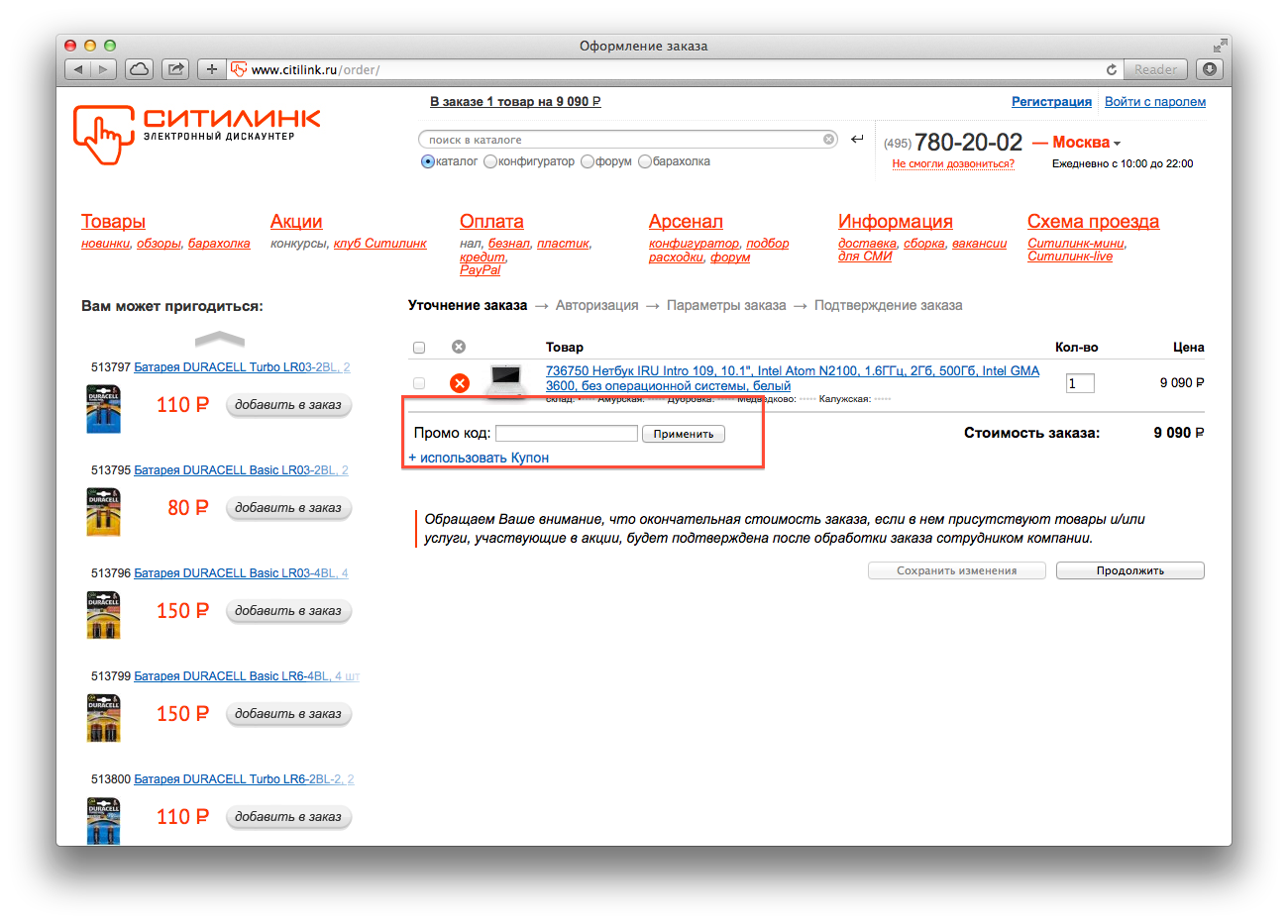Open the доставка link
Screen dimensions: 1288x924
pos(867,244)
